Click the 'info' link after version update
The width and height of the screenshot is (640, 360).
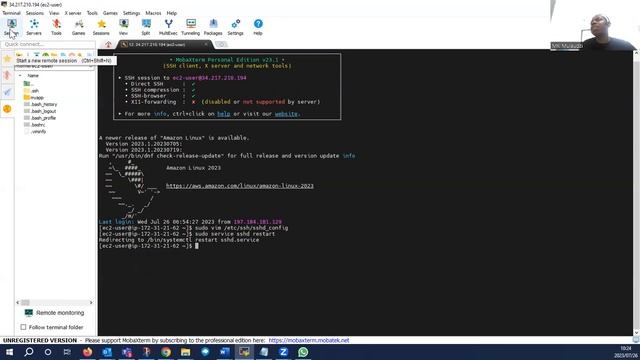tap(349, 156)
